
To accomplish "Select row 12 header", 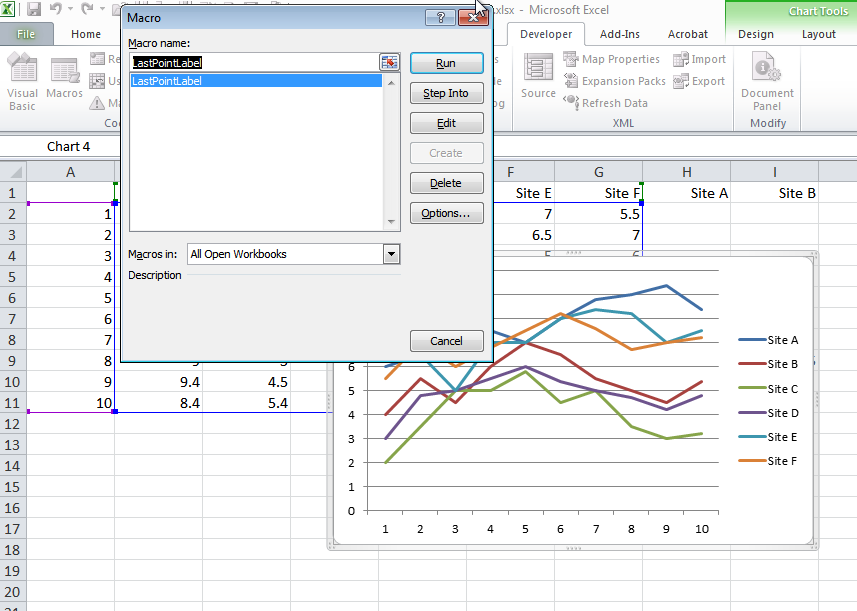I will tap(13, 424).
